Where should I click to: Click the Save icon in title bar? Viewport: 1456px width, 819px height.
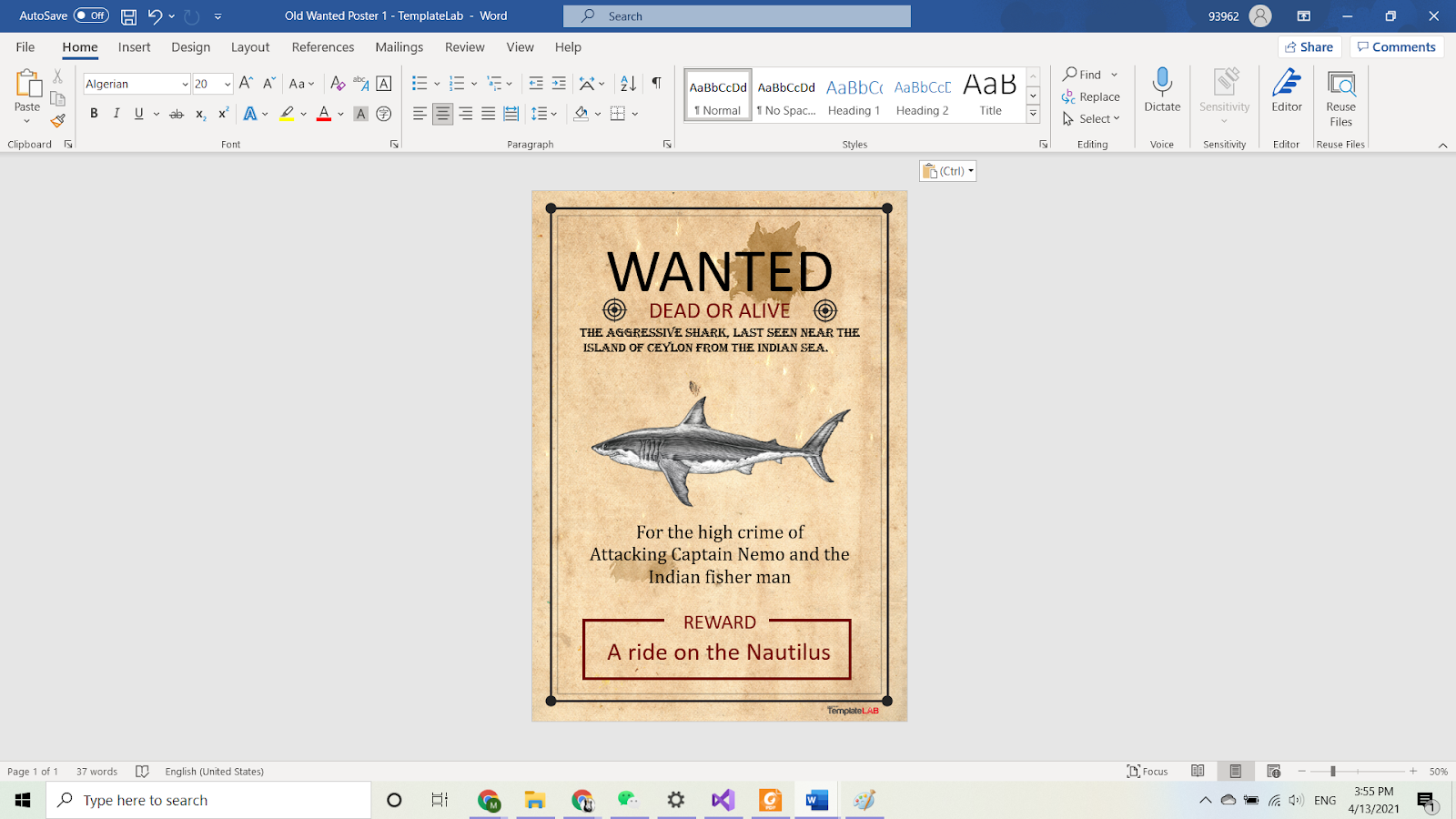[129, 16]
